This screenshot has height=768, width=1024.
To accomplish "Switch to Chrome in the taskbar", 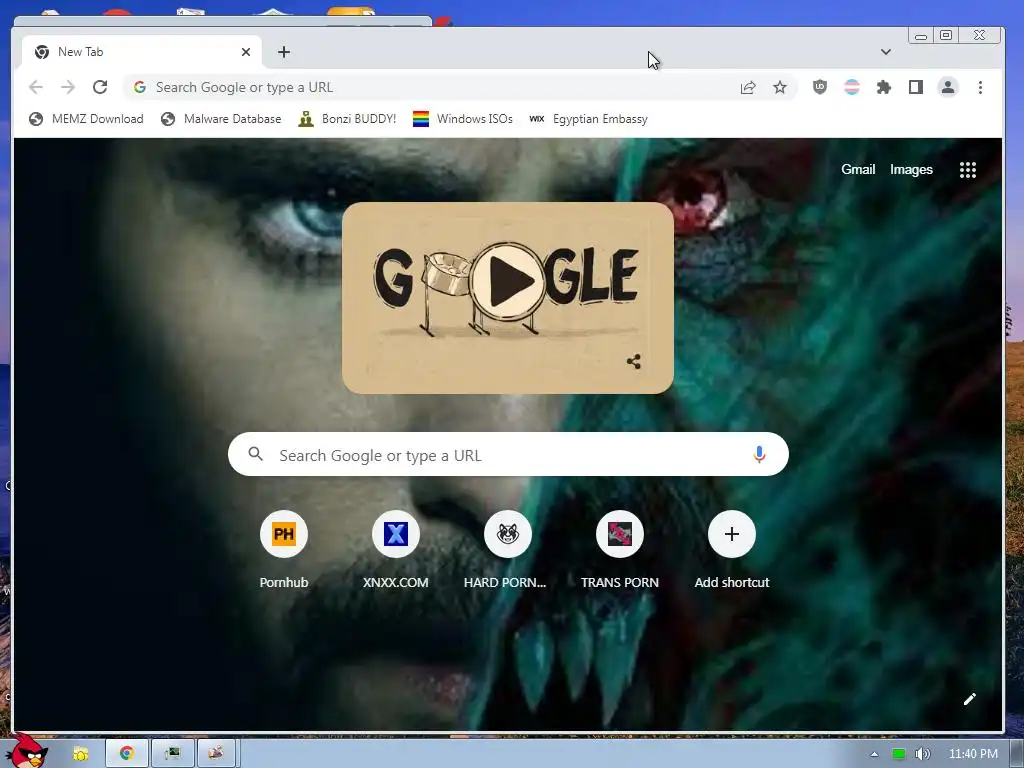I will [127, 754].
